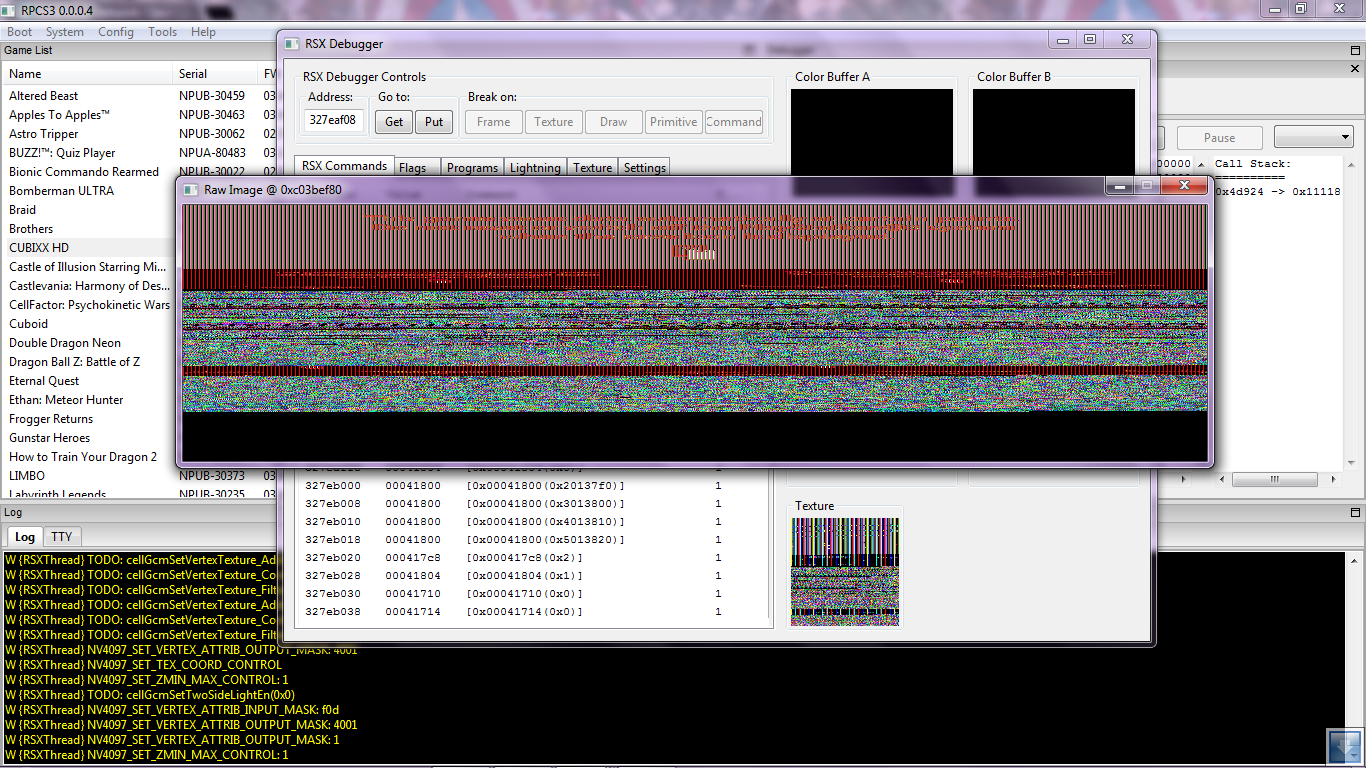Screen dimensions: 1366x768
Task: Open the Help menu
Action: point(203,32)
